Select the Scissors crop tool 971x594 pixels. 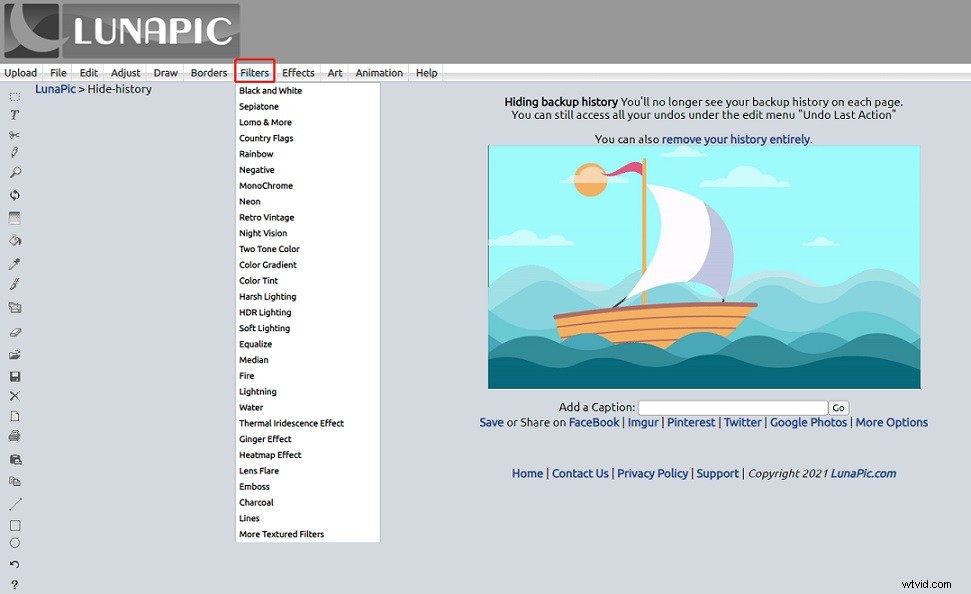tap(14, 135)
